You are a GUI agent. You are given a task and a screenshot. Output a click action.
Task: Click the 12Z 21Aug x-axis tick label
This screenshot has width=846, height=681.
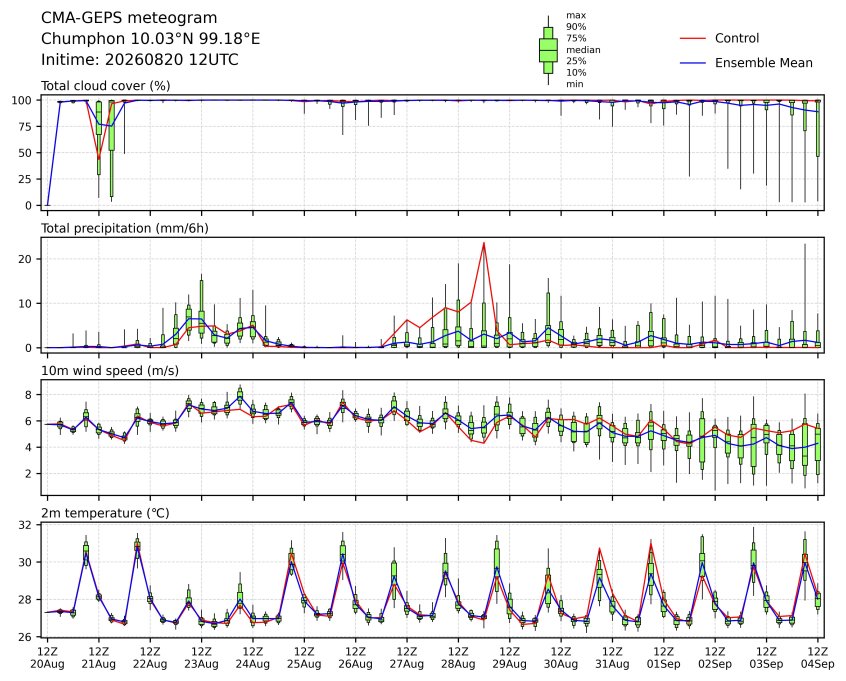(99, 658)
